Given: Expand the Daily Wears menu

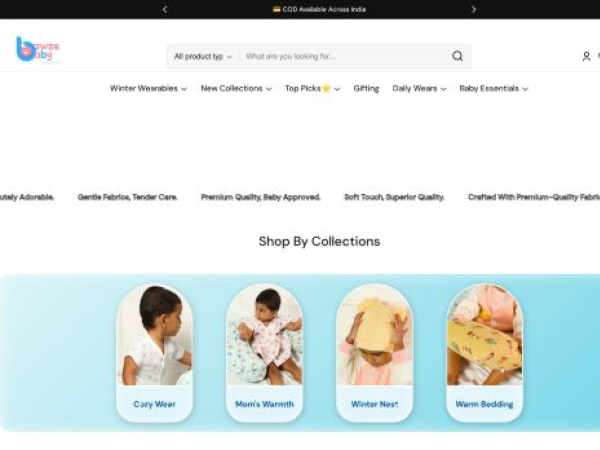Looking at the screenshot, I should click(419, 88).
